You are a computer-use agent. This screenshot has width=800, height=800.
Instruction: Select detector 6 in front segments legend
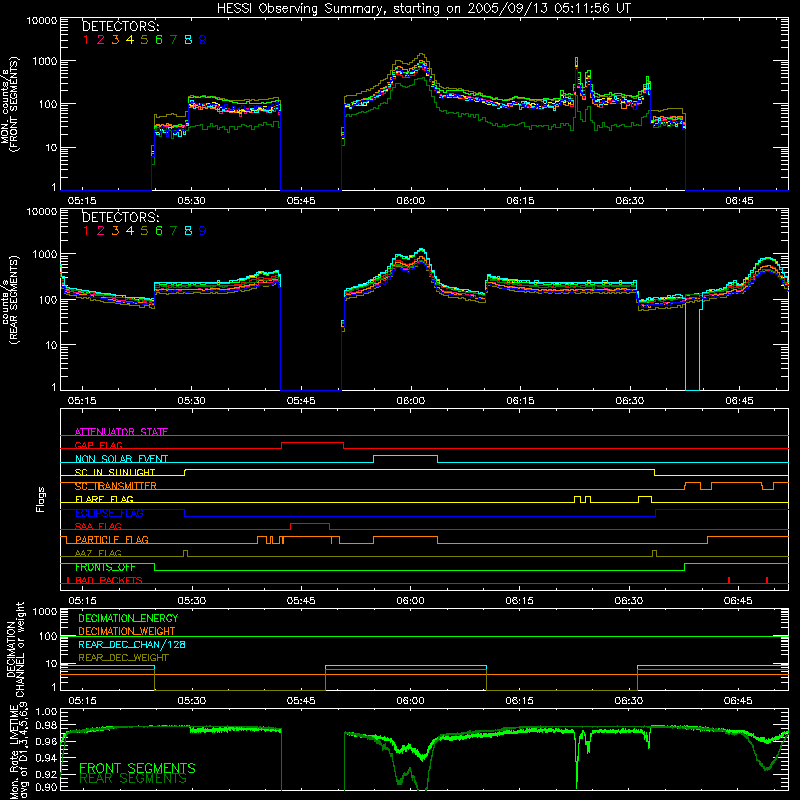pyautogui.click(x=159, y=40)
